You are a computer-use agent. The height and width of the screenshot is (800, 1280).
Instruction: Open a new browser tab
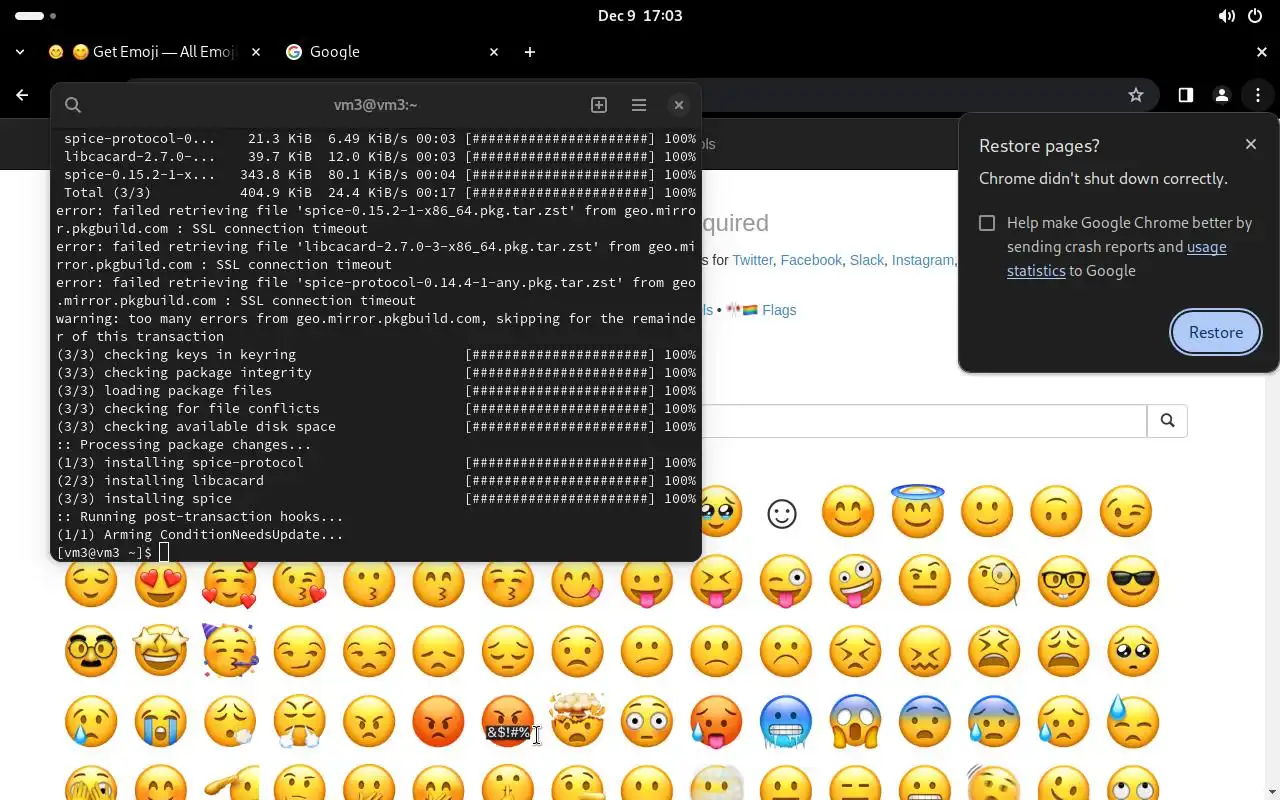pyautogui.click(x=530, y=52)
